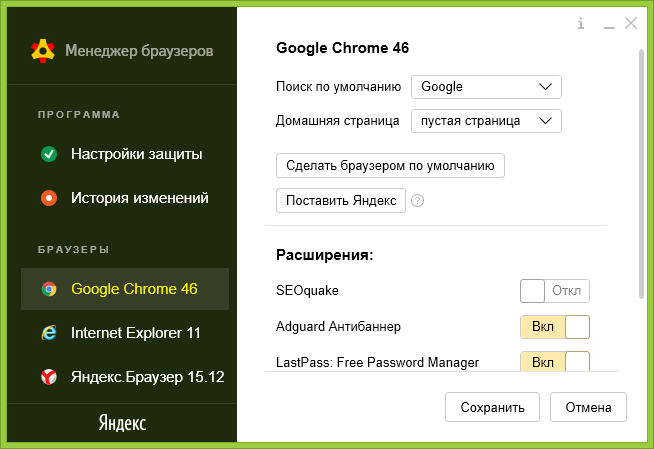The image size is (654, 449).
Task: Close the Browser Manager window
Action: (x=631, y=23)
